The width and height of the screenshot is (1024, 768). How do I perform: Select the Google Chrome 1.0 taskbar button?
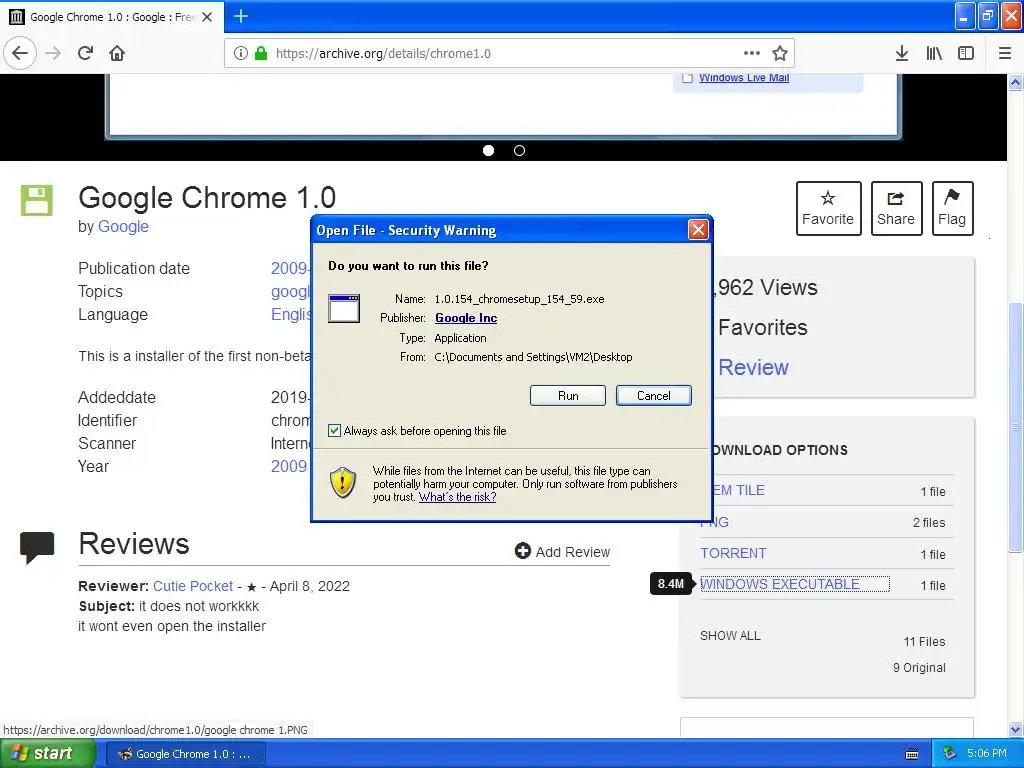[x=185, y=754]
